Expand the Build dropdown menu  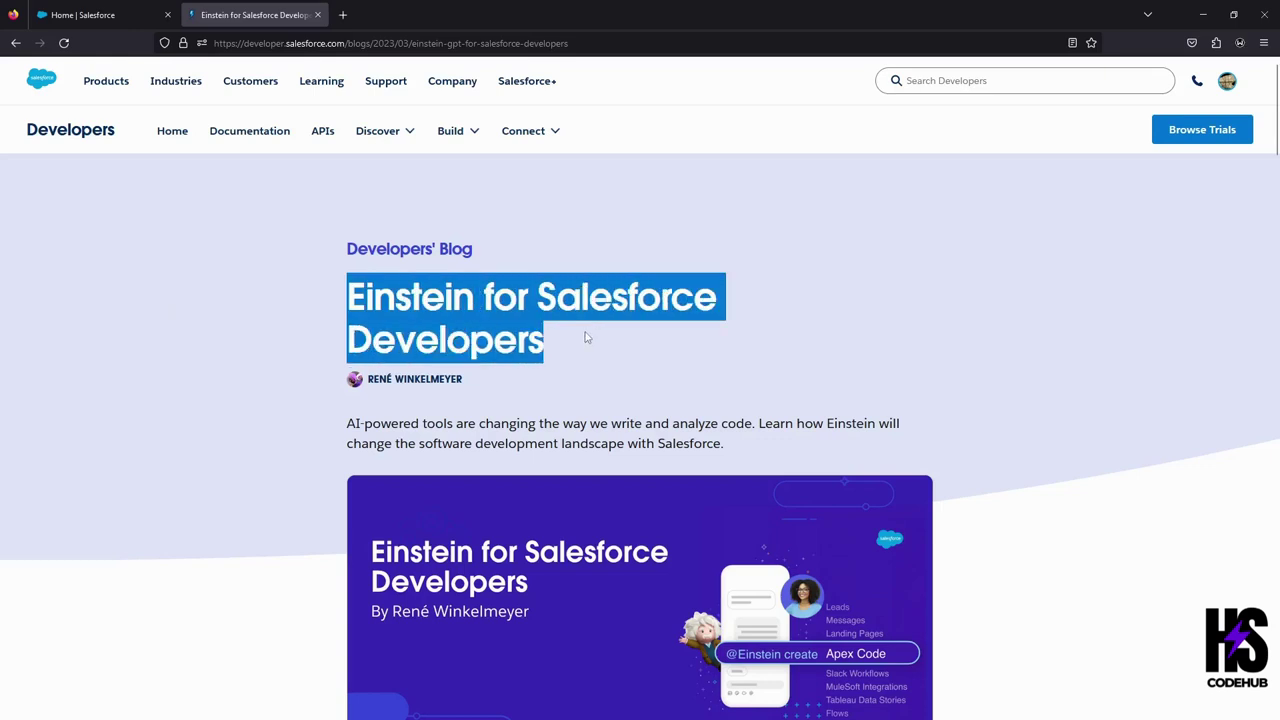click(x=458, y=131)
